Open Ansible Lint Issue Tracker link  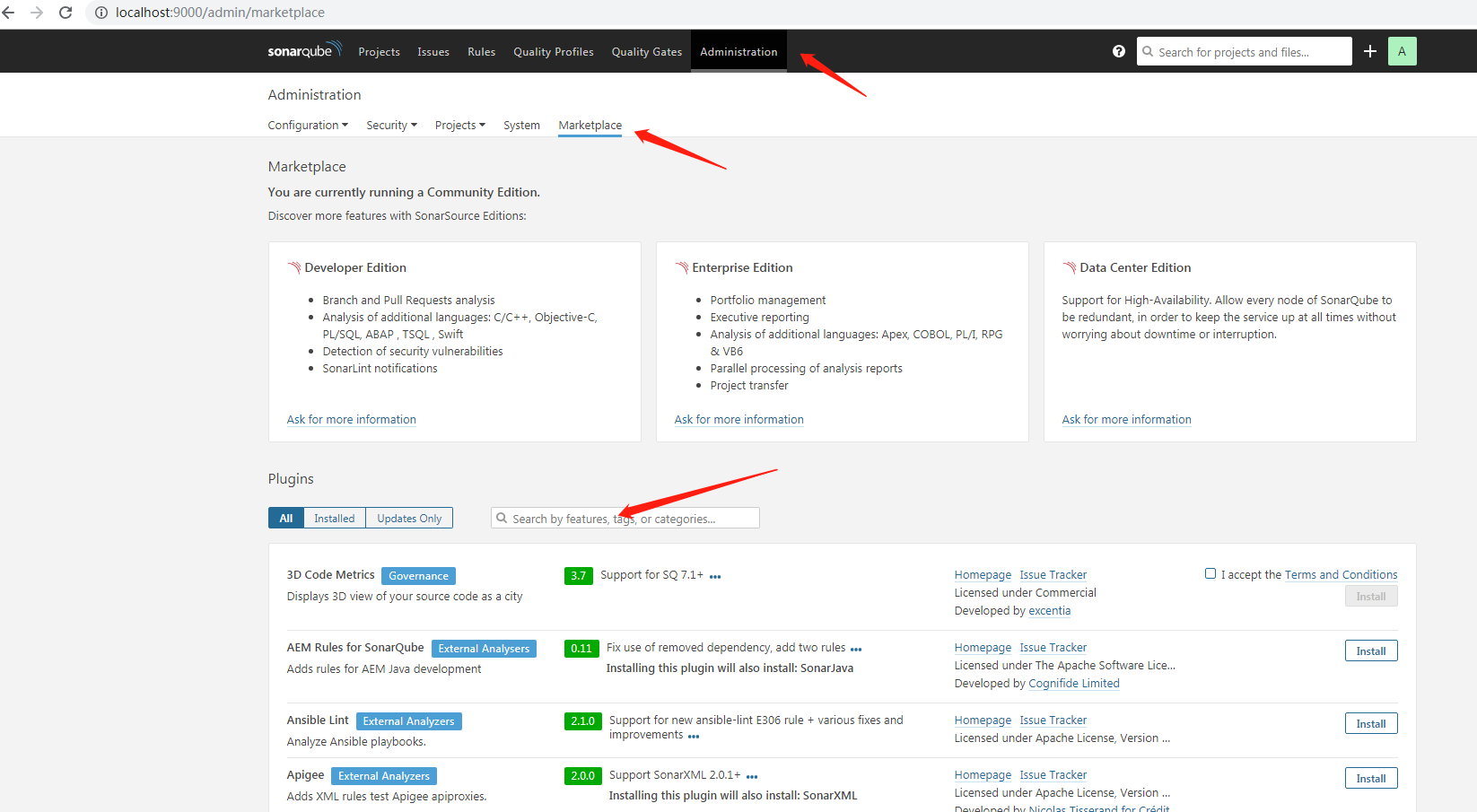click(x=1053, y=720)
